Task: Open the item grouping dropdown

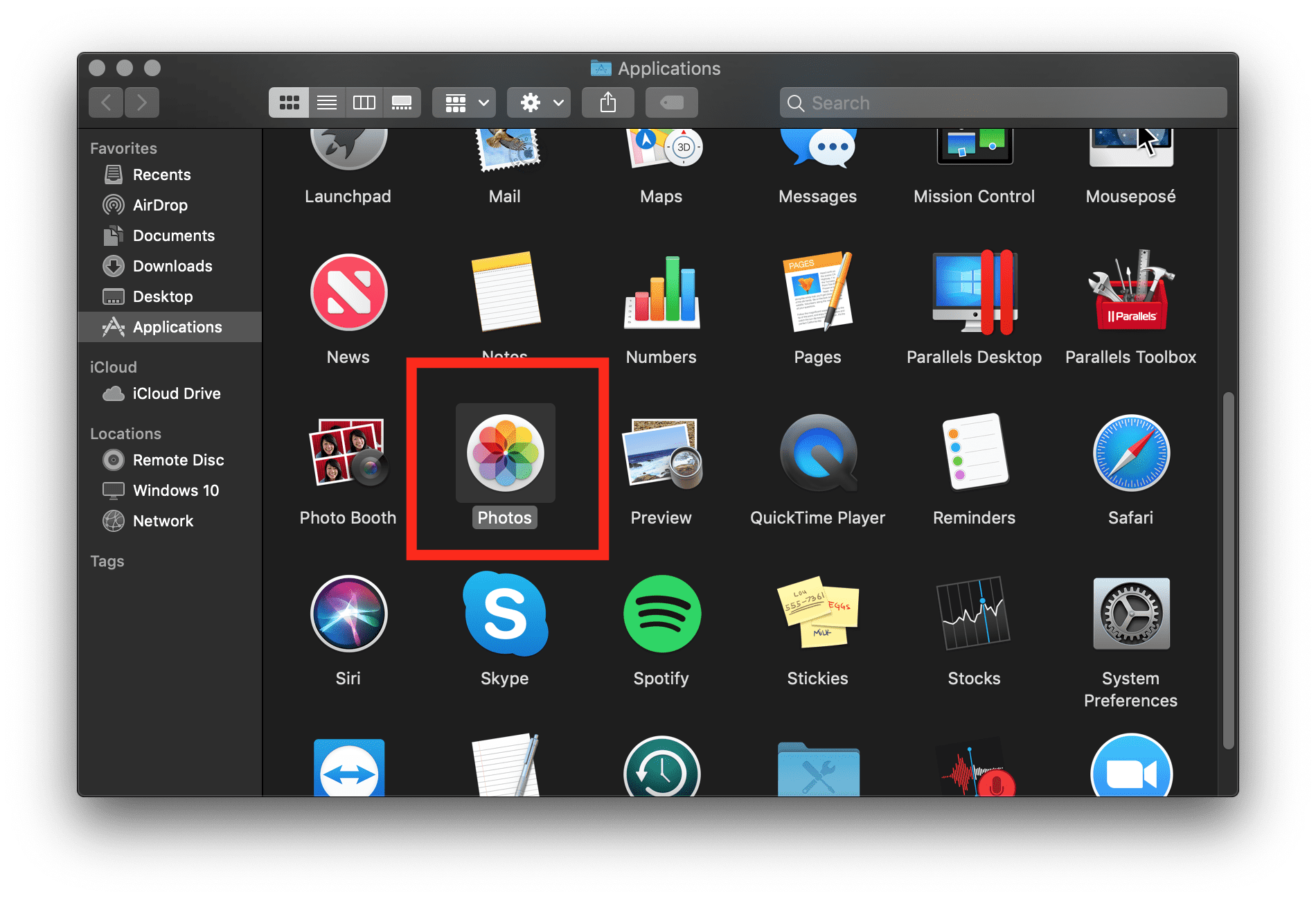Action: click(463, 102)
